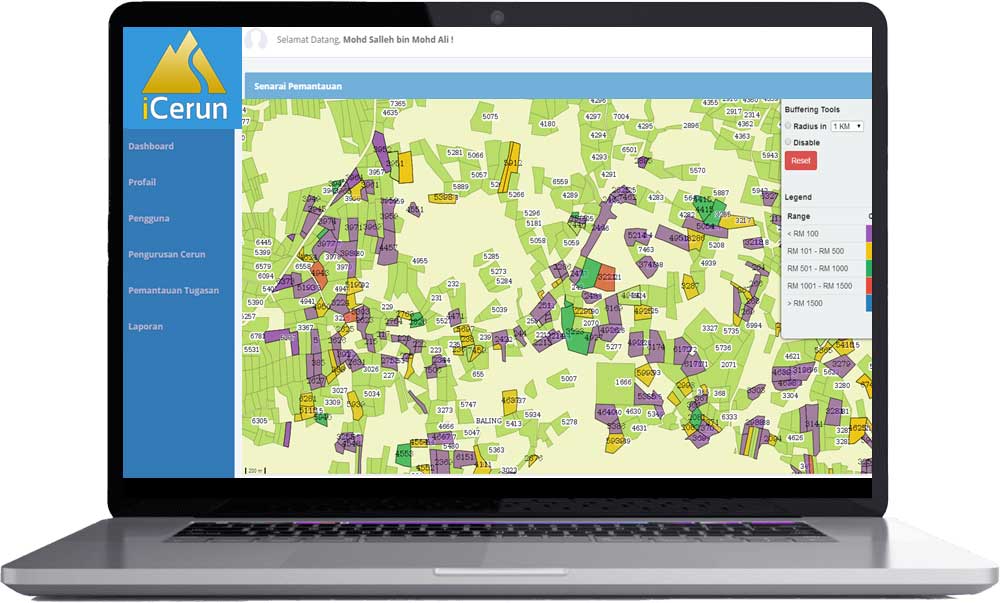This screenshot has width=1000, height=603.
Task: Click the user name Mohd Salleh
Action: click(x=397, y=40)
